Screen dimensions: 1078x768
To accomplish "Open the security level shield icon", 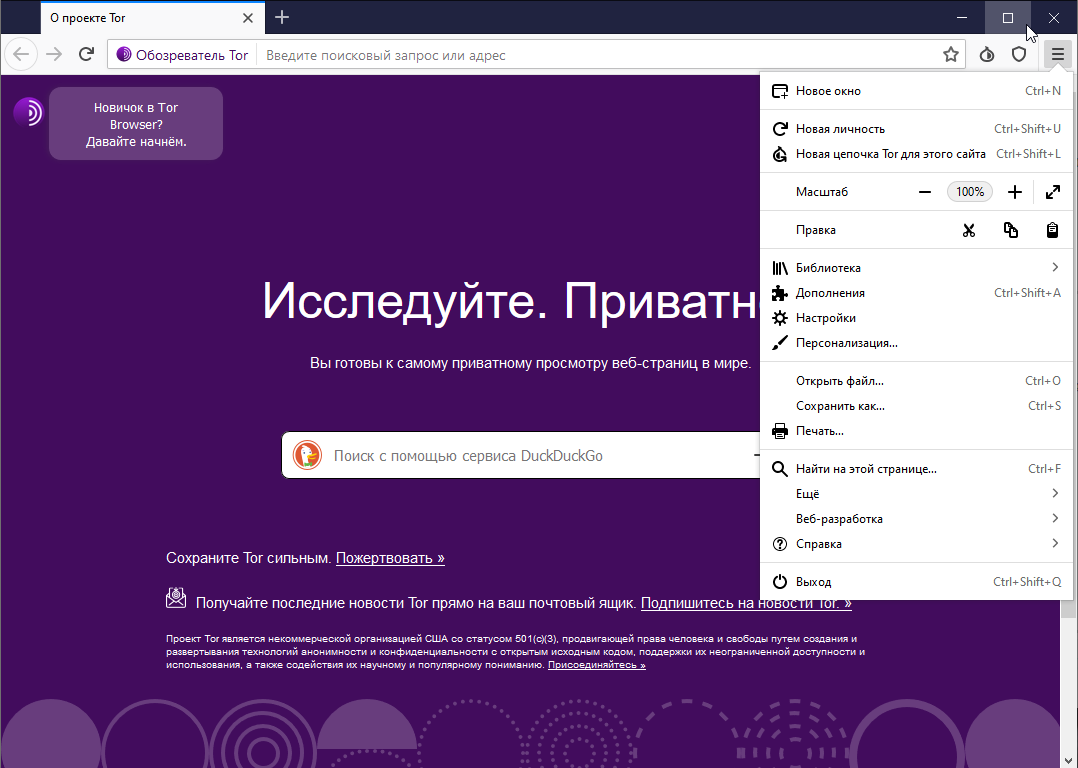I will [x=1019, y=54].
